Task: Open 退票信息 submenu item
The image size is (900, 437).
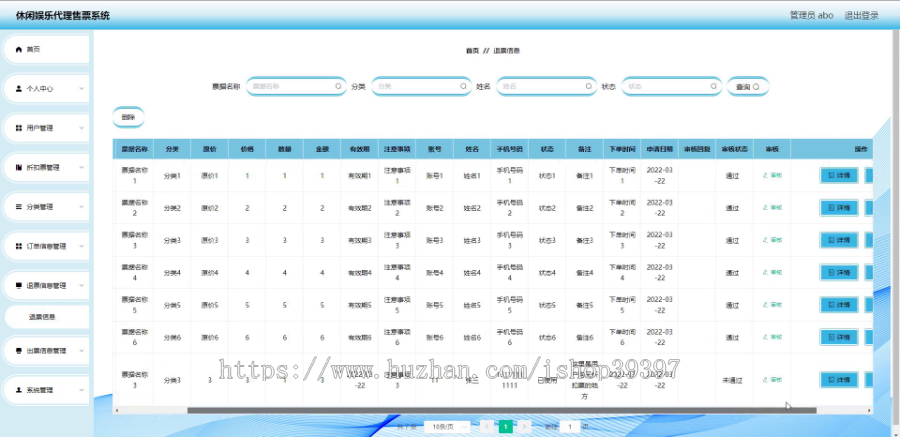Action: click(46, 317)
